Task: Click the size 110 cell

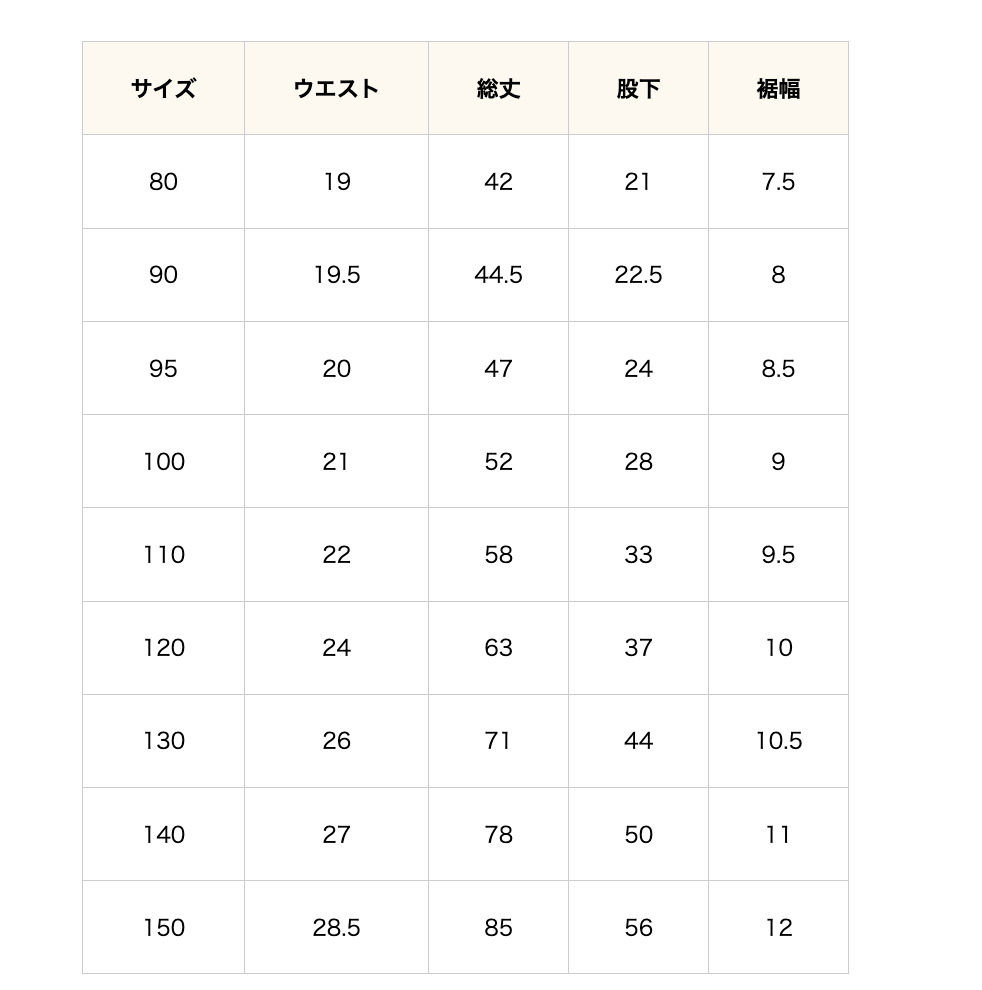Action: (x=163, y=555)
